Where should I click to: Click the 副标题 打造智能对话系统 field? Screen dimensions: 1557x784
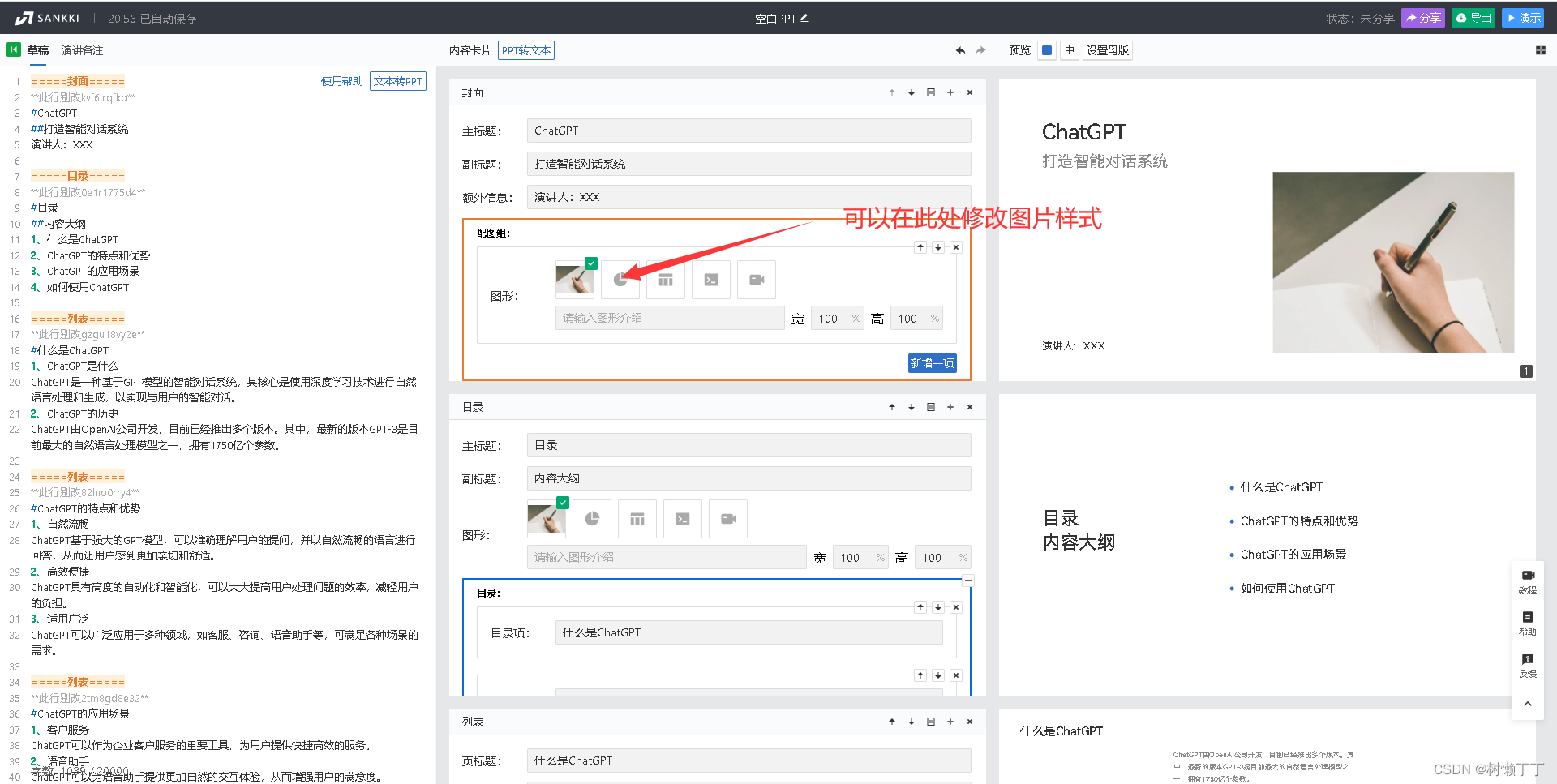tap(749, 164)
